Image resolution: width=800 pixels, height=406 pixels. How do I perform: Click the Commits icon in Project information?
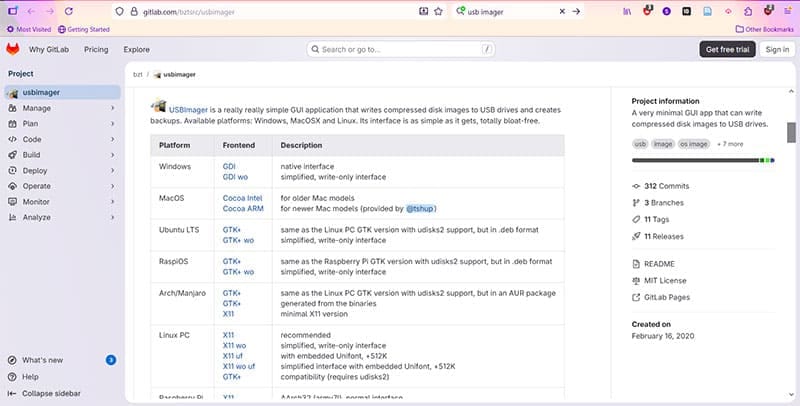(637, 186)
